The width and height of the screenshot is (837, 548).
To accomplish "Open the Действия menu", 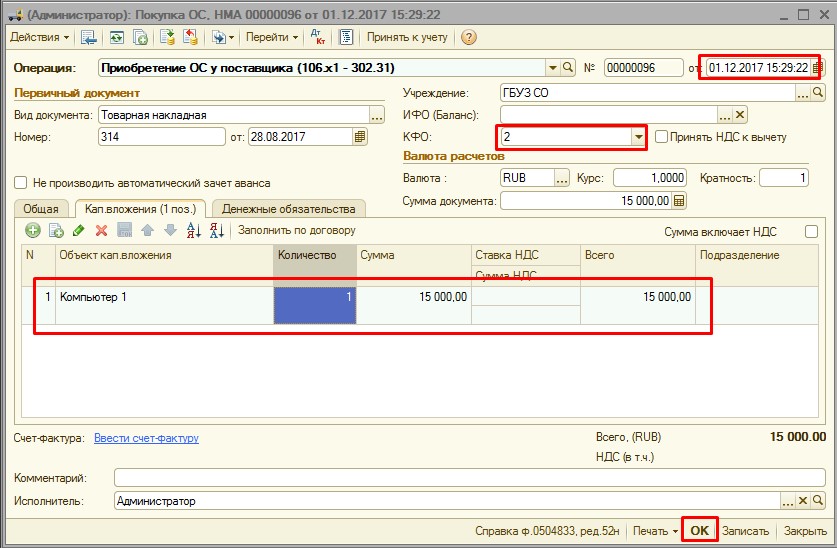I will click(x=39, y=37).
